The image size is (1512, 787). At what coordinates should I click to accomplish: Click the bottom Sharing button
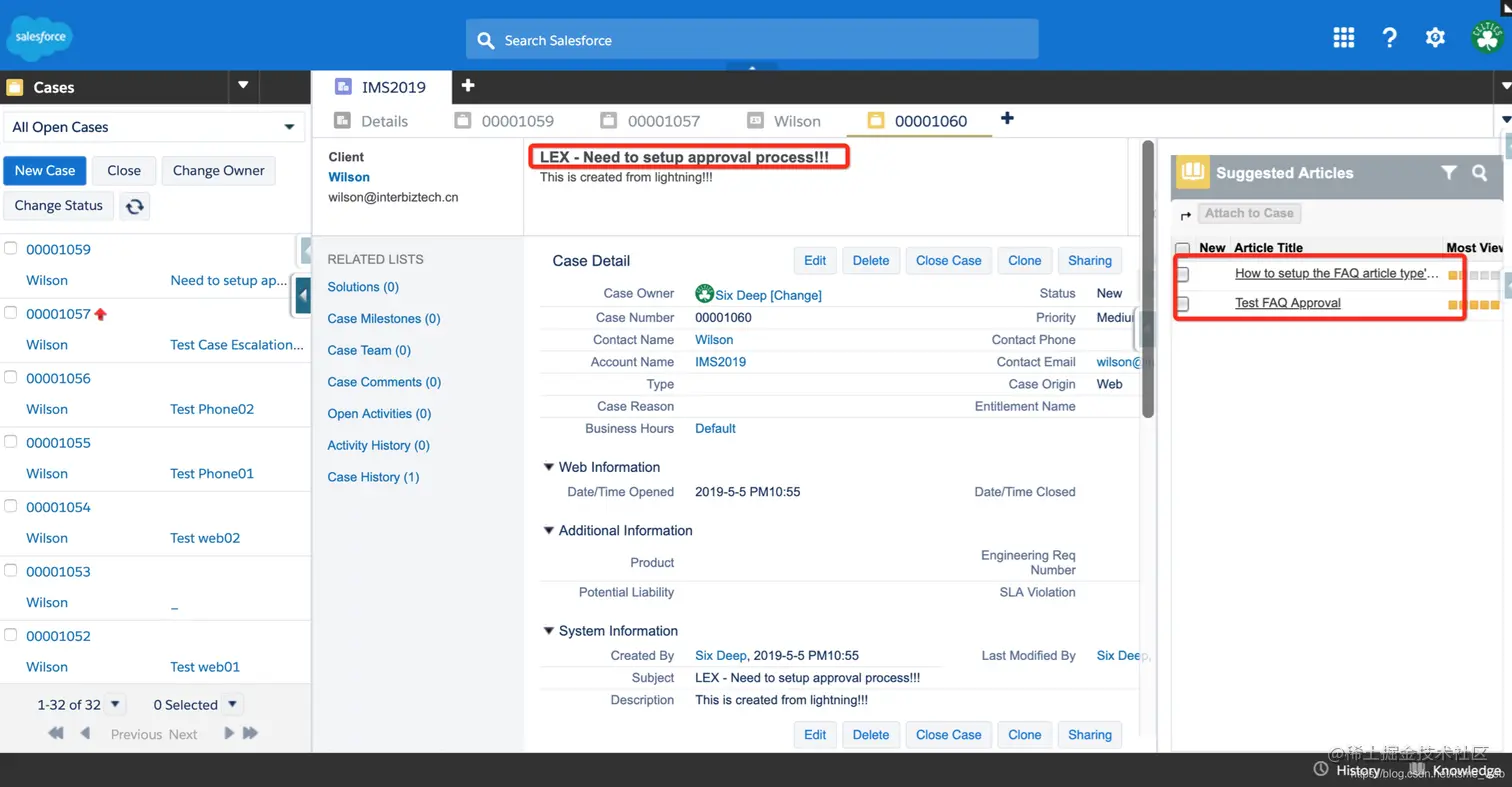point(1089,734)
